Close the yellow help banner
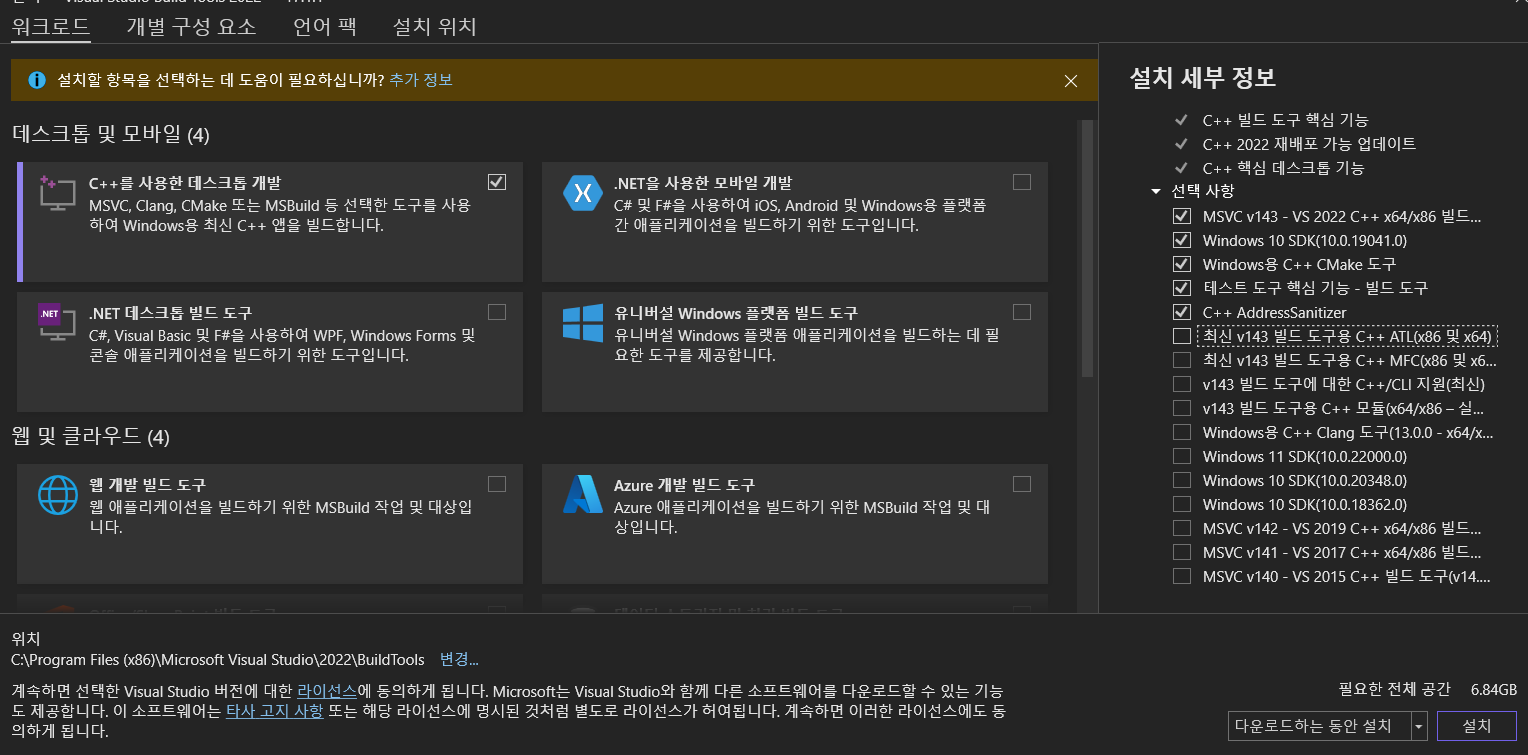This screenshot has width=1528, height=755. point(1071,81)
